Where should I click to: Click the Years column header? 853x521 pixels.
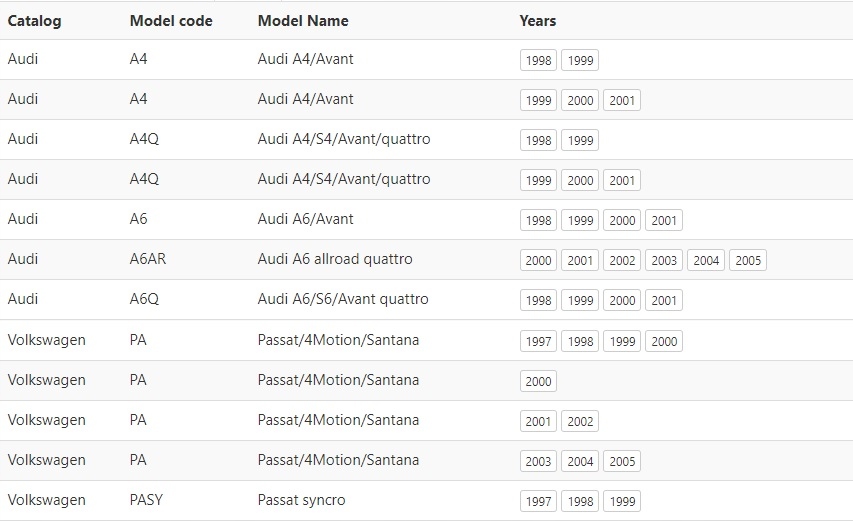(x=537, y=21)
